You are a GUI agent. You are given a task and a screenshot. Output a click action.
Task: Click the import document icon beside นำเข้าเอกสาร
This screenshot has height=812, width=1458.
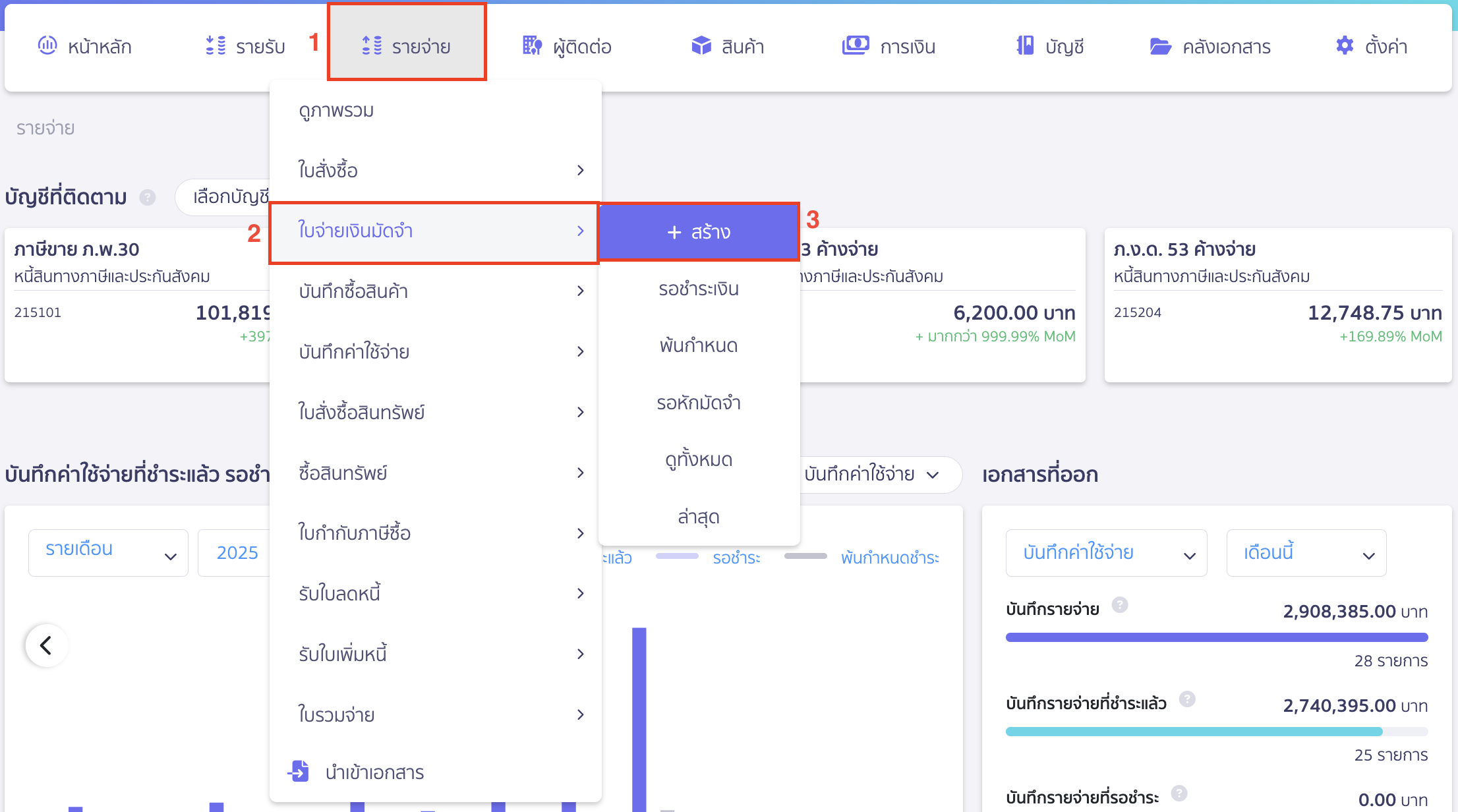click(x=299, y=770)
